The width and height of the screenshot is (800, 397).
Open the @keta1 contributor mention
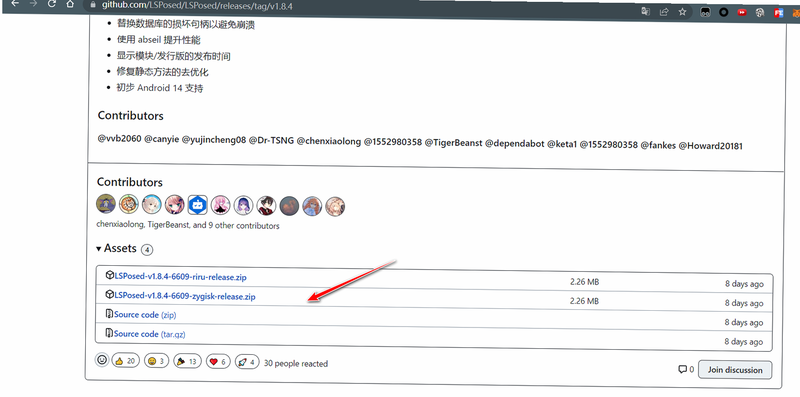click(x=562, y=144)
